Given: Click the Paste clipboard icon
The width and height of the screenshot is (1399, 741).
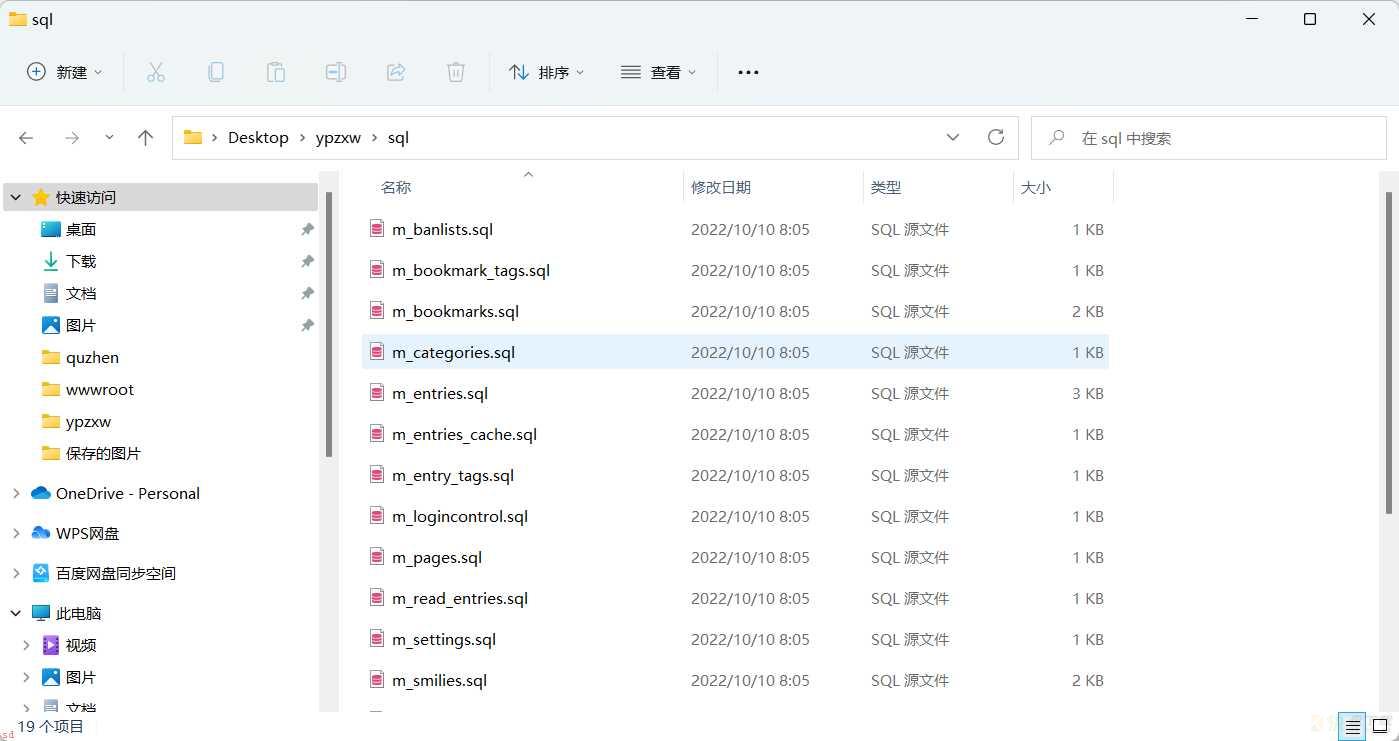Looking at the screenshot, I should [275, 72].
